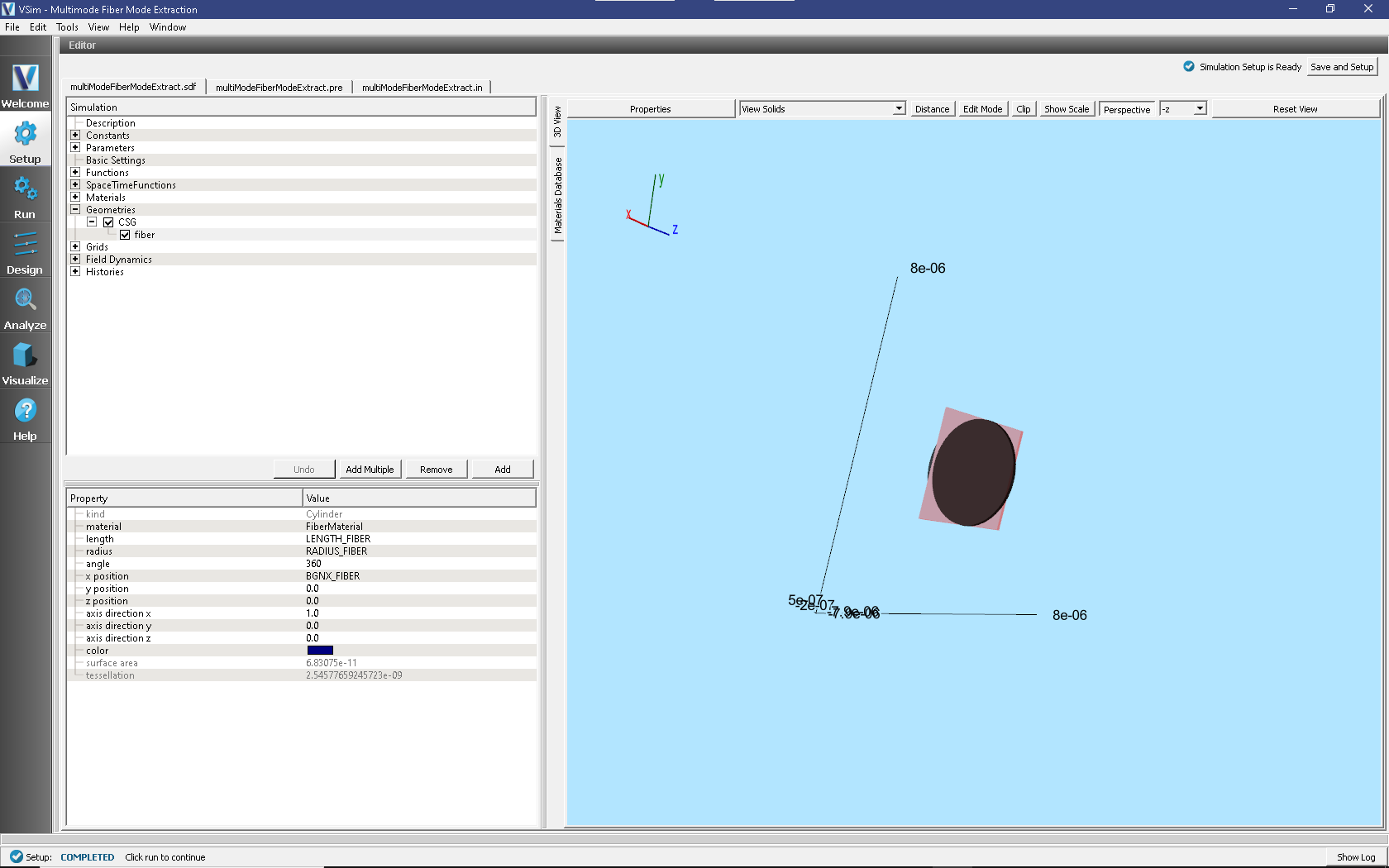This screenshot has height=868, width=1389.
Task: Open the View Solids dropdown
Action: [x=822, y=109]
